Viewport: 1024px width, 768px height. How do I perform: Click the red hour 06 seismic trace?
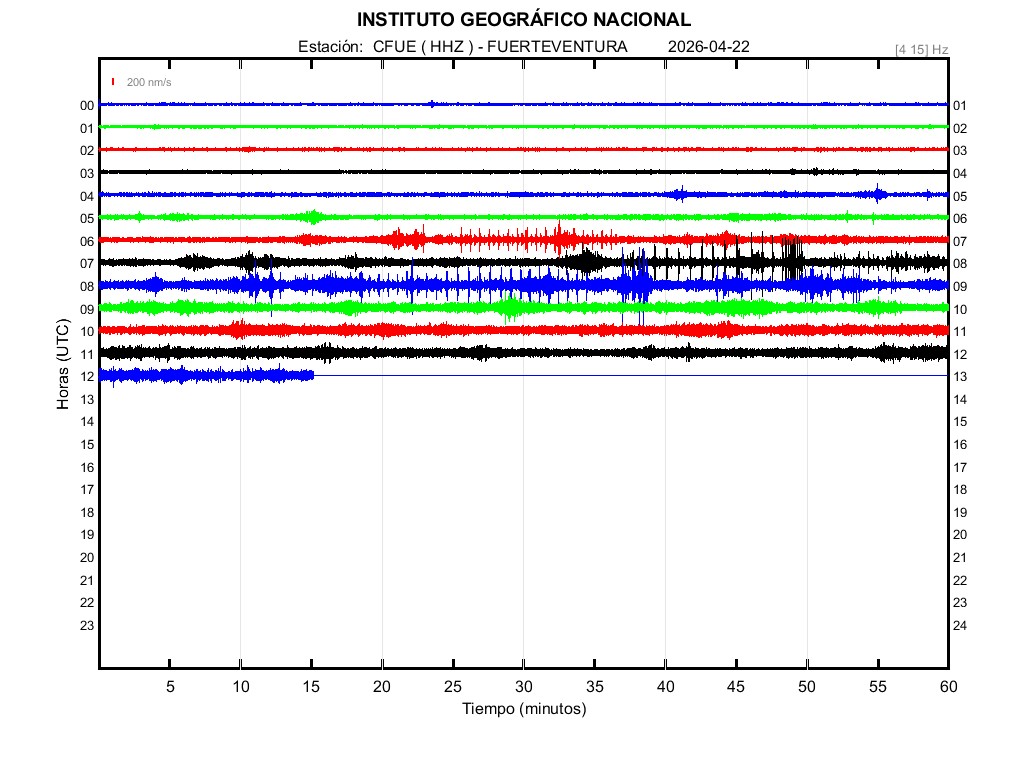[523, 239]
